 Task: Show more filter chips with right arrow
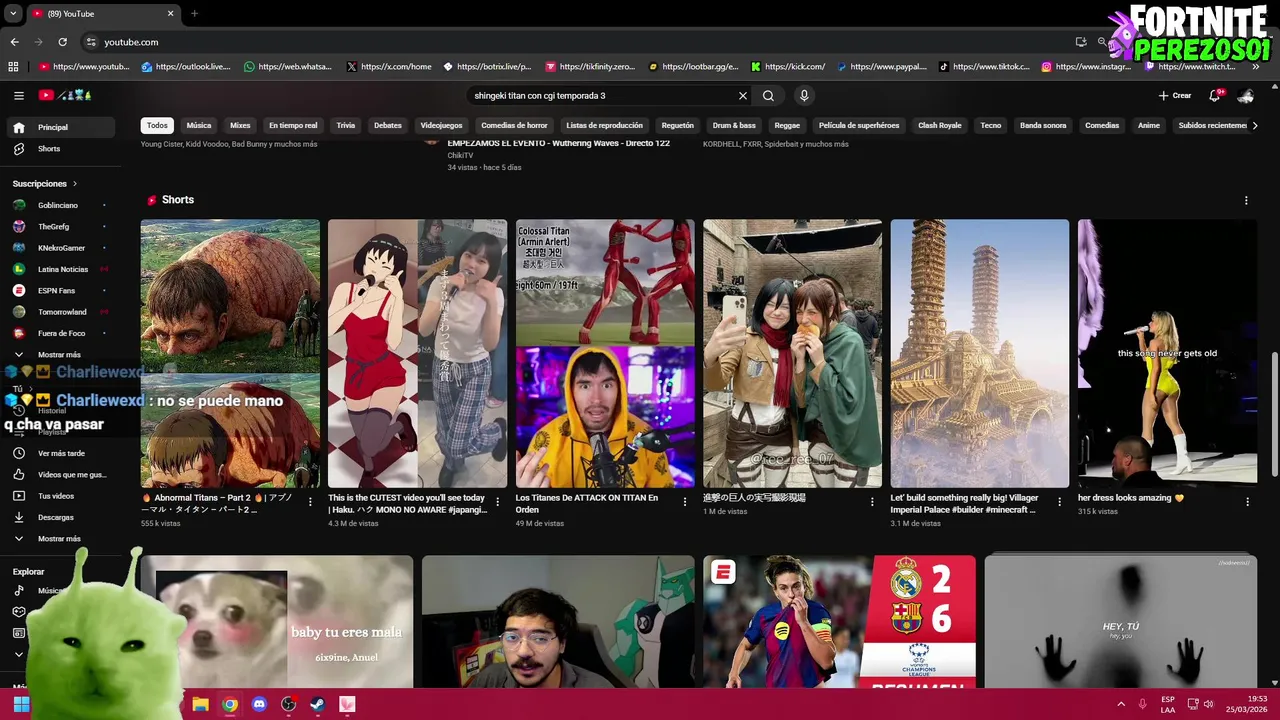pyautogui.click(x=1255, y=126)
